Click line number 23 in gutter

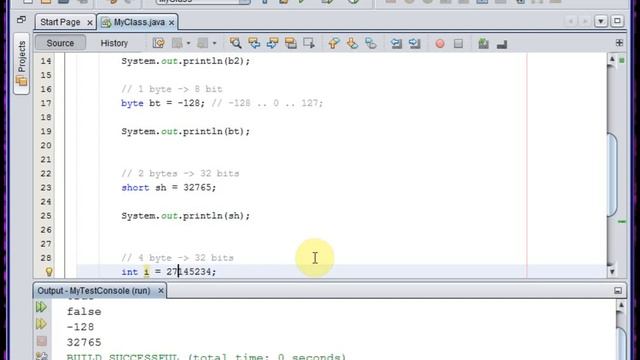(x=46, y=187)
